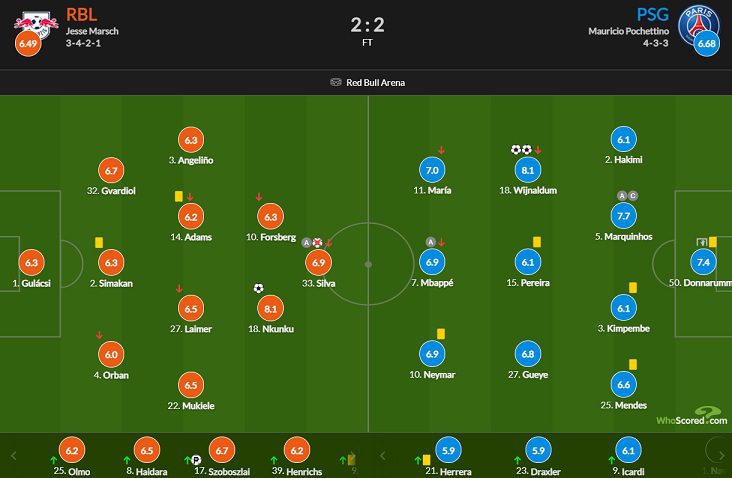Click the substitution arrow above Forsberg
732x478 pixels.
pyautogui.click(x=259, y=197)
